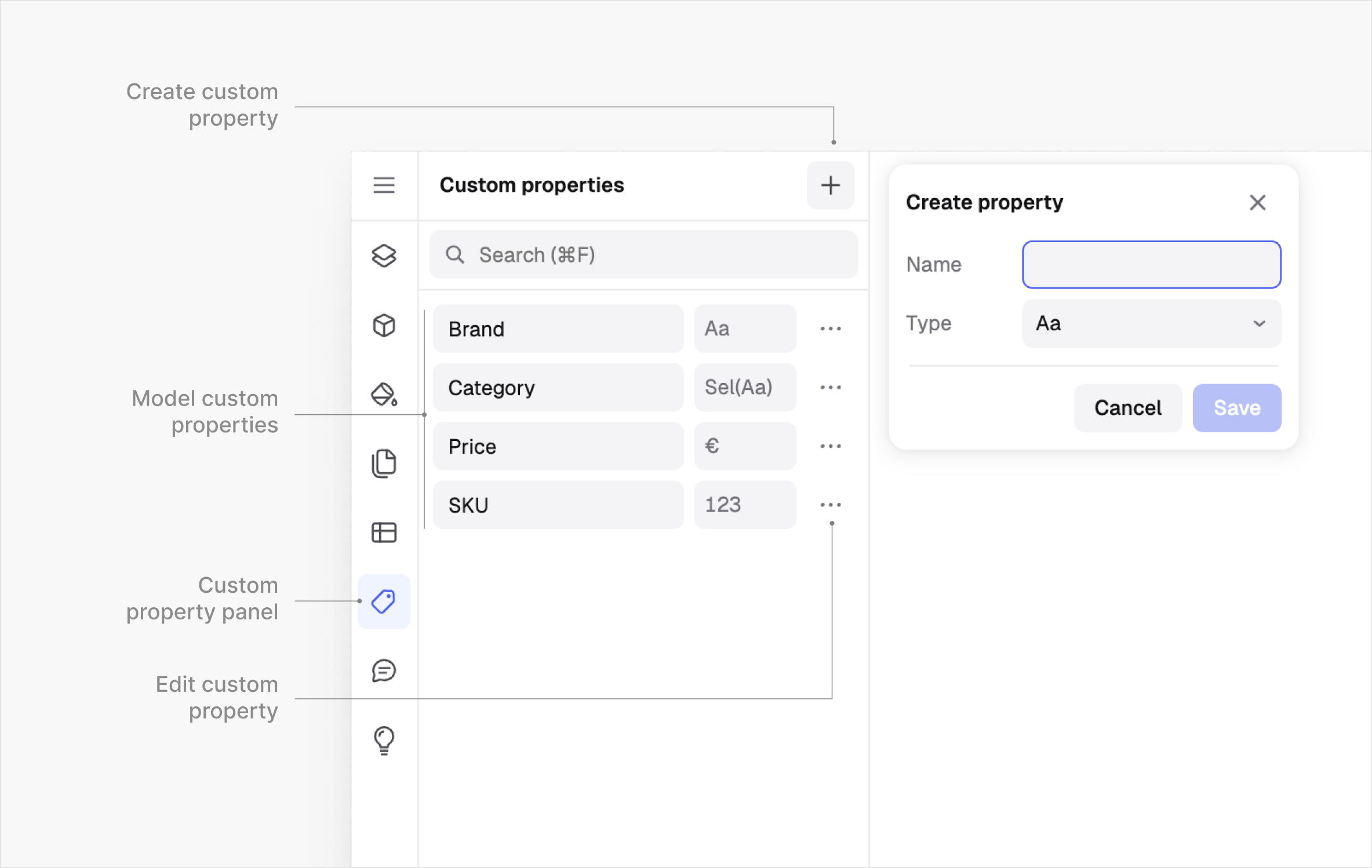Select the Price property name field
This screenshot has height=868, width=1372.
[x=558, y=446]
